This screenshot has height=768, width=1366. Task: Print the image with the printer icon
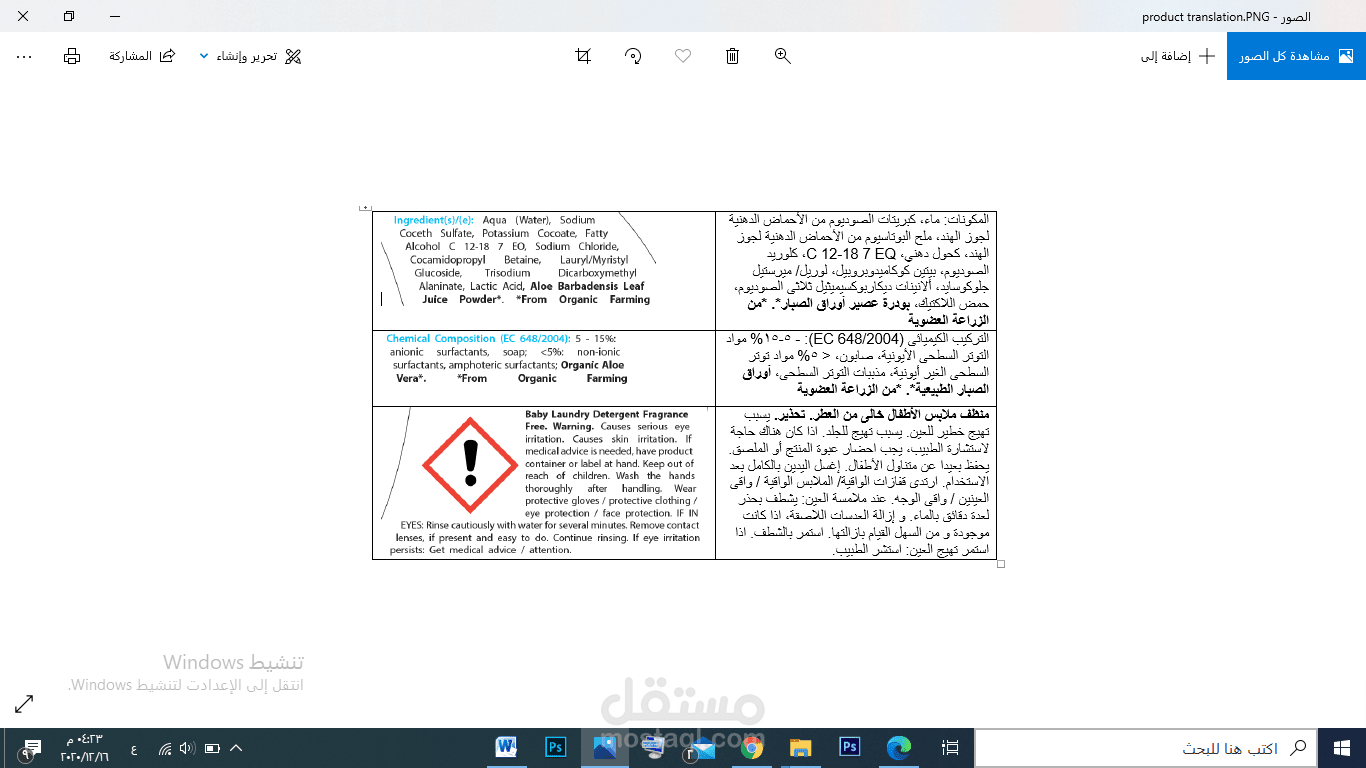(72, 56)
